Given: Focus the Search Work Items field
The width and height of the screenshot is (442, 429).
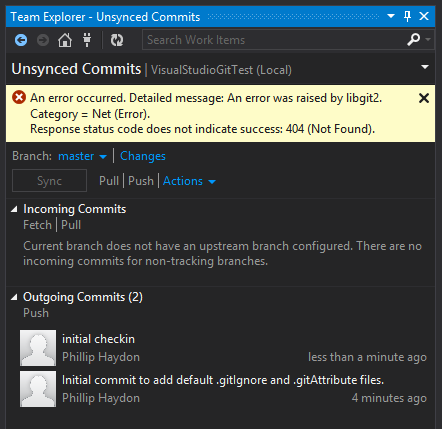Looking at the screenshot, I should pos(273,40).
